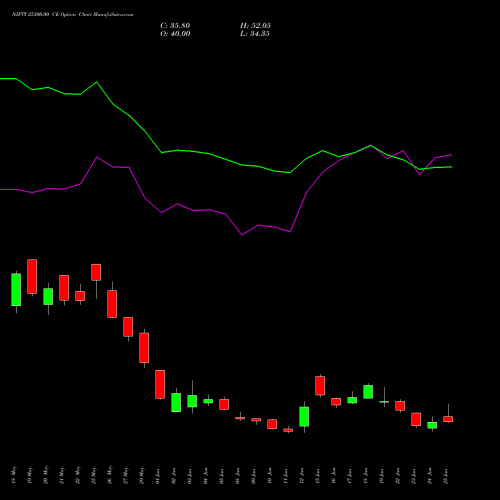Click the 04 Jun date label
This screenshot has height=500, width=500.
[x=206, y=476]
